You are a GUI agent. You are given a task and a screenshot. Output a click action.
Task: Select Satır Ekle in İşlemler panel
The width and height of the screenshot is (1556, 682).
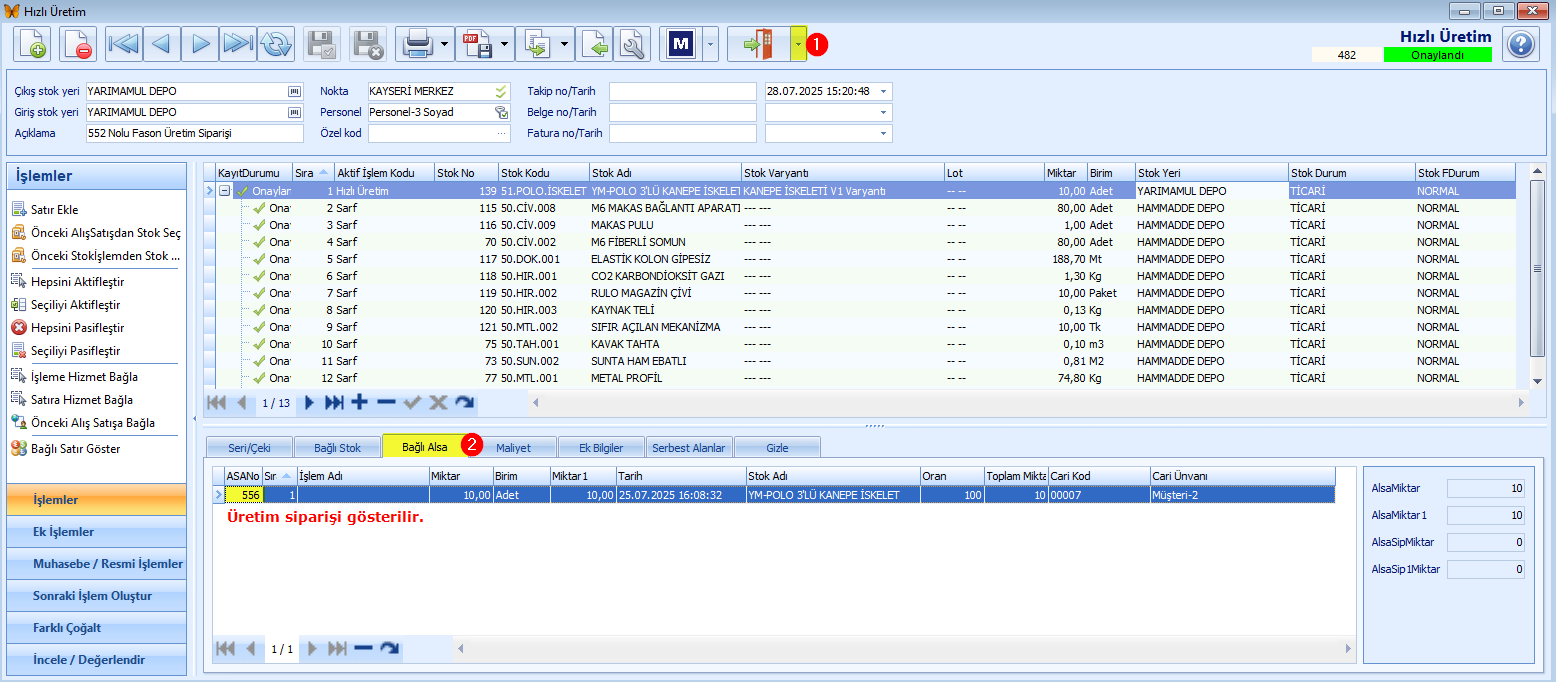tap(55, 209)
